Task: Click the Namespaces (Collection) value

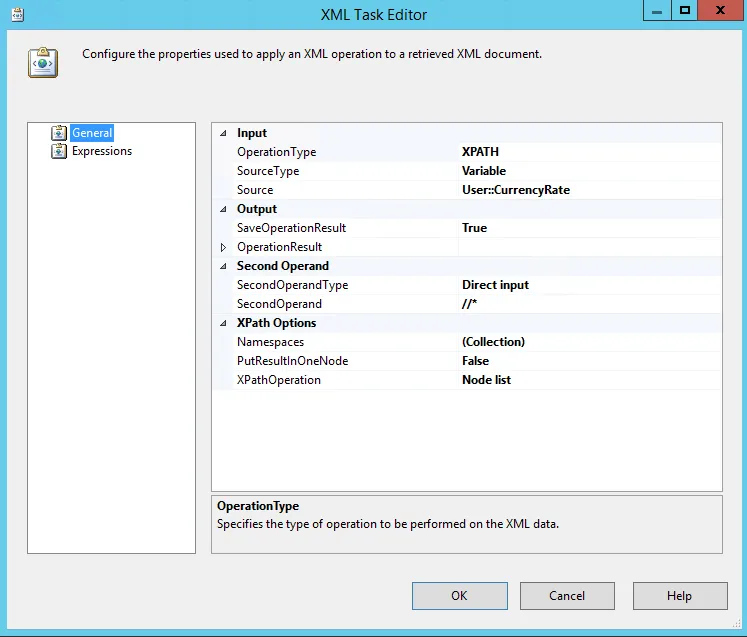Action: pos(590,342)
